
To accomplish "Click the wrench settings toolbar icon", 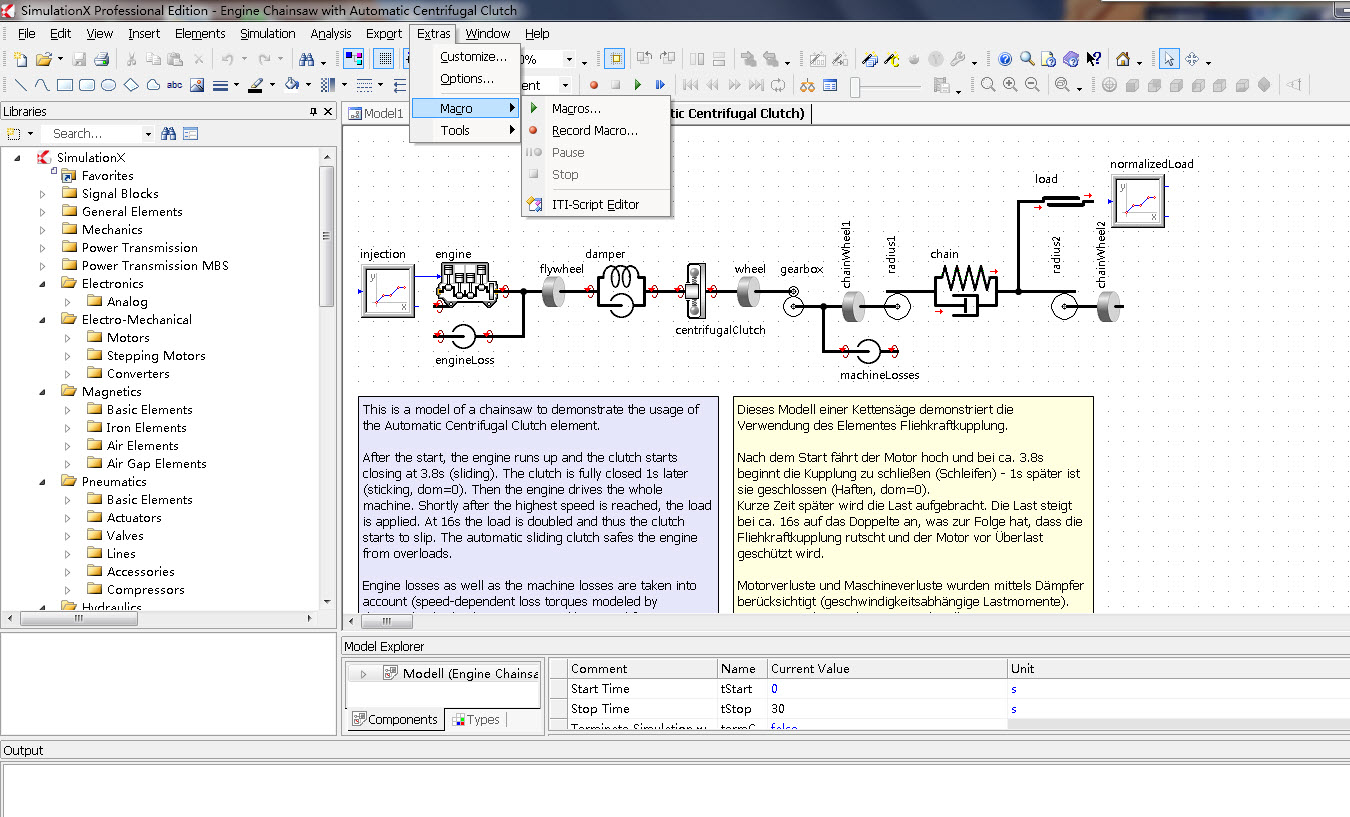I will click(957, 60).
